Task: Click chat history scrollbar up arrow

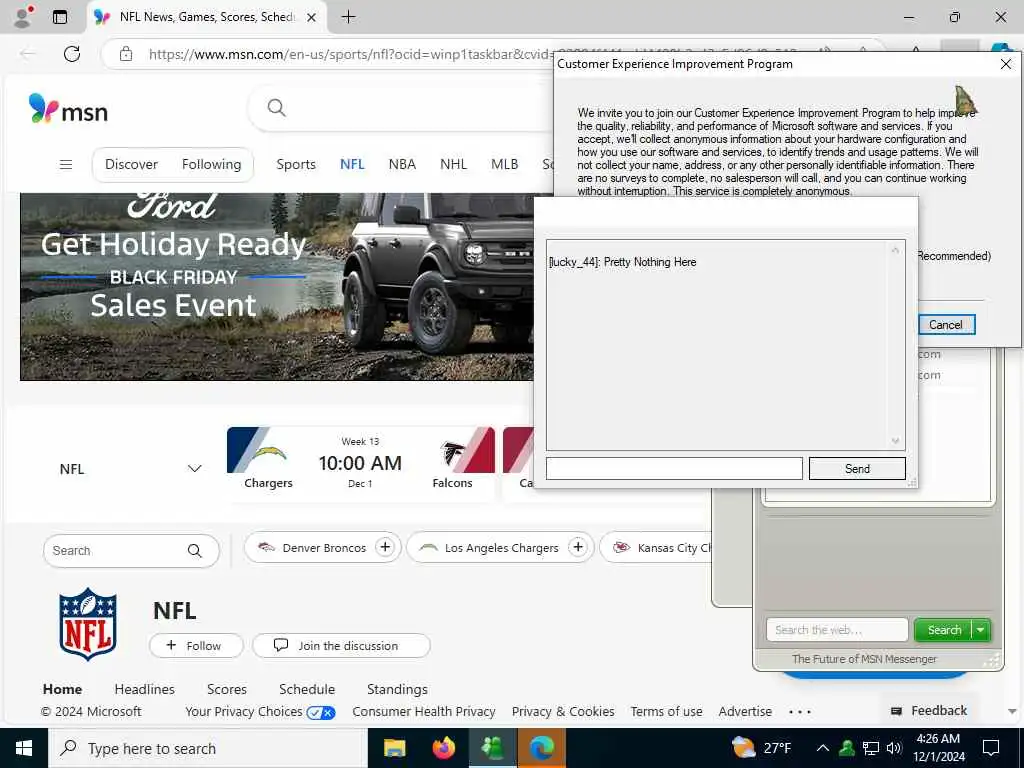Action: (x=895, y=250)
